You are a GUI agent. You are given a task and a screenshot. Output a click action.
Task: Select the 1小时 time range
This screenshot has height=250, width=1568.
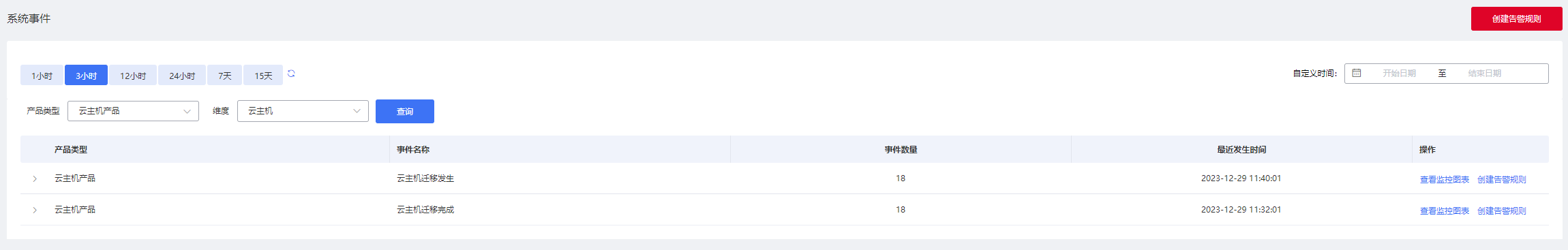point(42,76)
